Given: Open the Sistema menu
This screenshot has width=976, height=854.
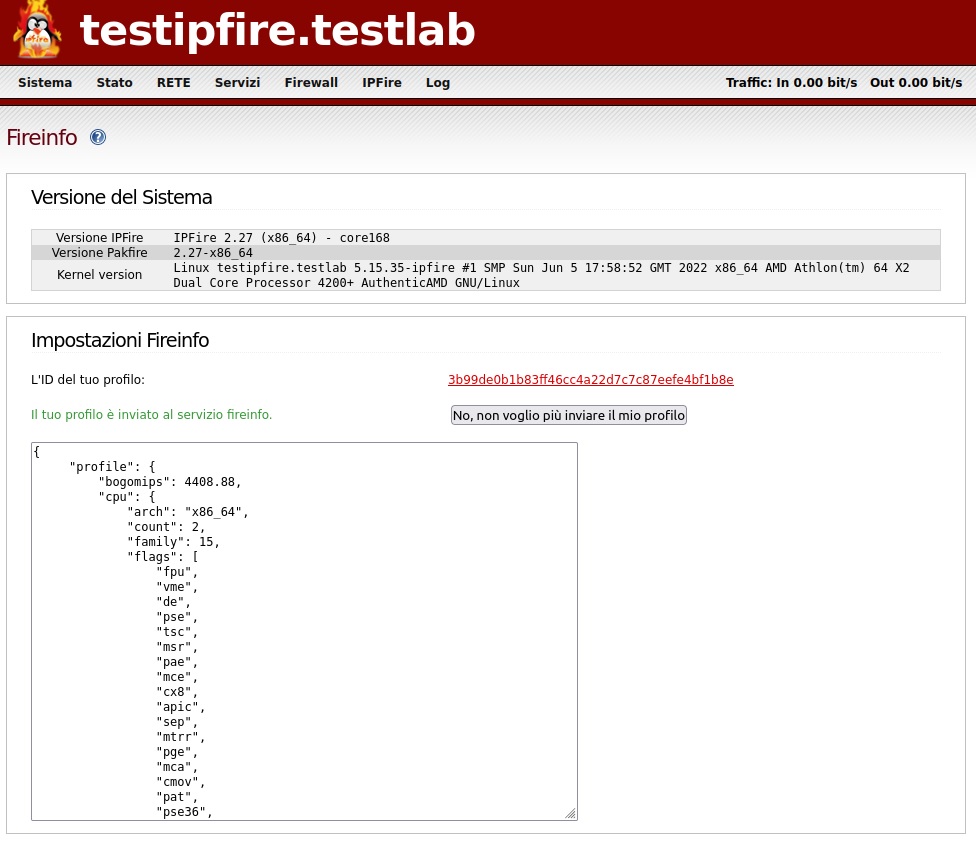Looking at the screenshot, I should click(45, 82).
